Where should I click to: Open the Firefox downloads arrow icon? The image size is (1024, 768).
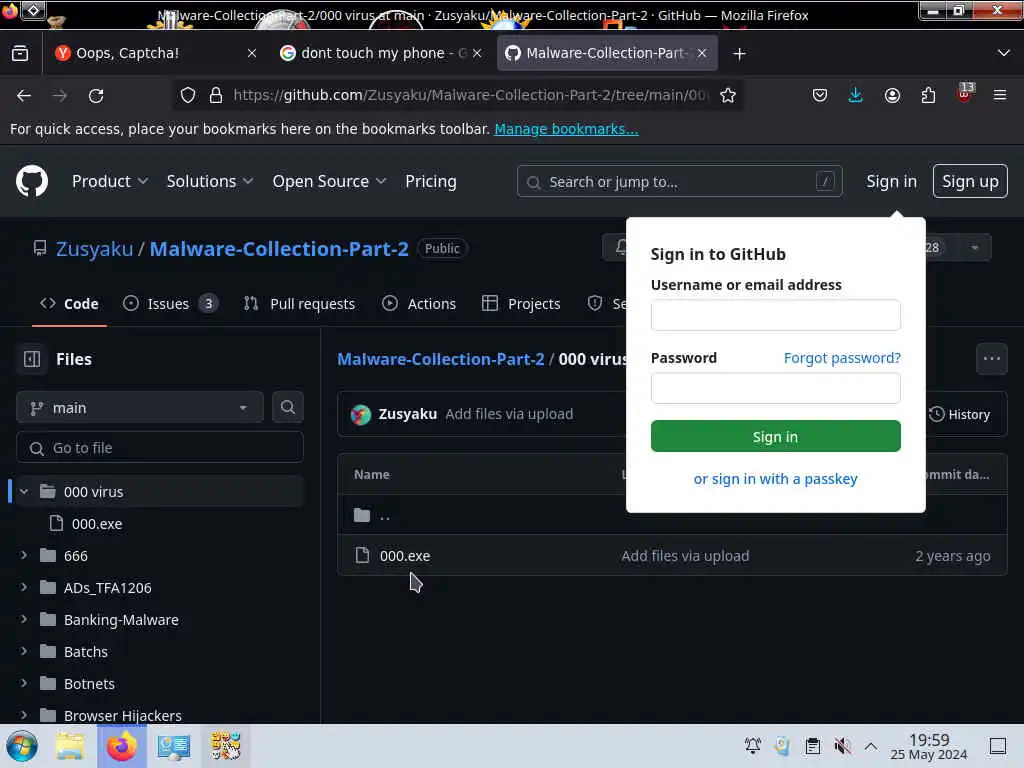pyautogui.click(x=856, y=95)
